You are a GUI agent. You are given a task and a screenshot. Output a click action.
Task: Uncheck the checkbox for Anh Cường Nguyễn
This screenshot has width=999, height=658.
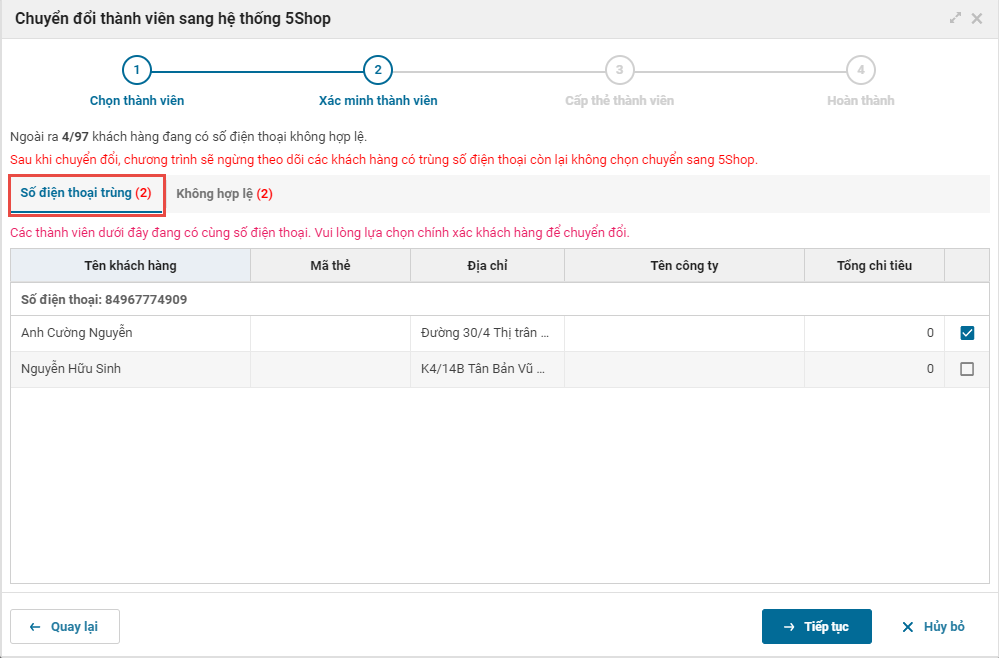[x=967, y=333]
